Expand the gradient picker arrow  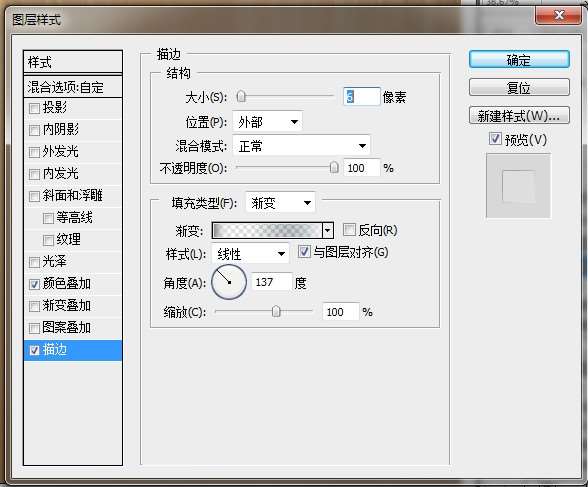point(328,230)
